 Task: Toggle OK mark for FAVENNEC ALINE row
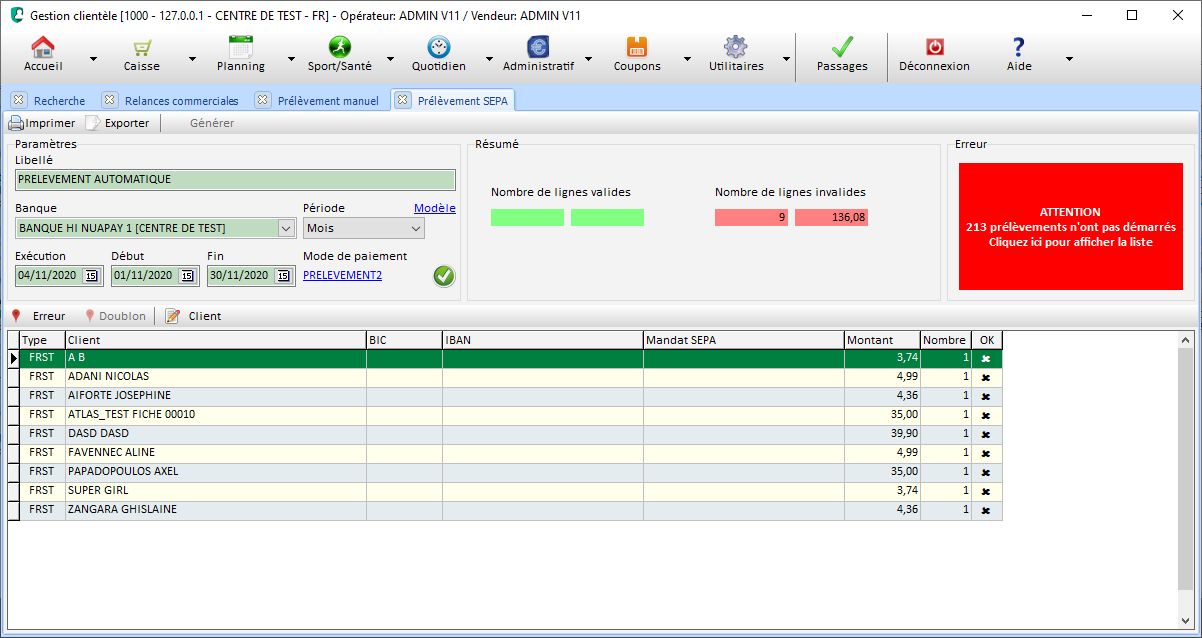point(986,453)
